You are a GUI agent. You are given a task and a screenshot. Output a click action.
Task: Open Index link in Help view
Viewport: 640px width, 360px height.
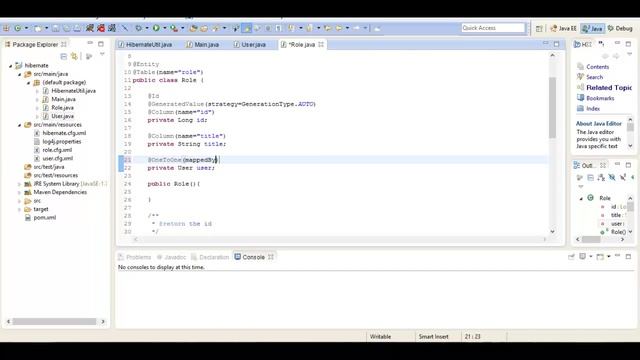click(593, 109)
